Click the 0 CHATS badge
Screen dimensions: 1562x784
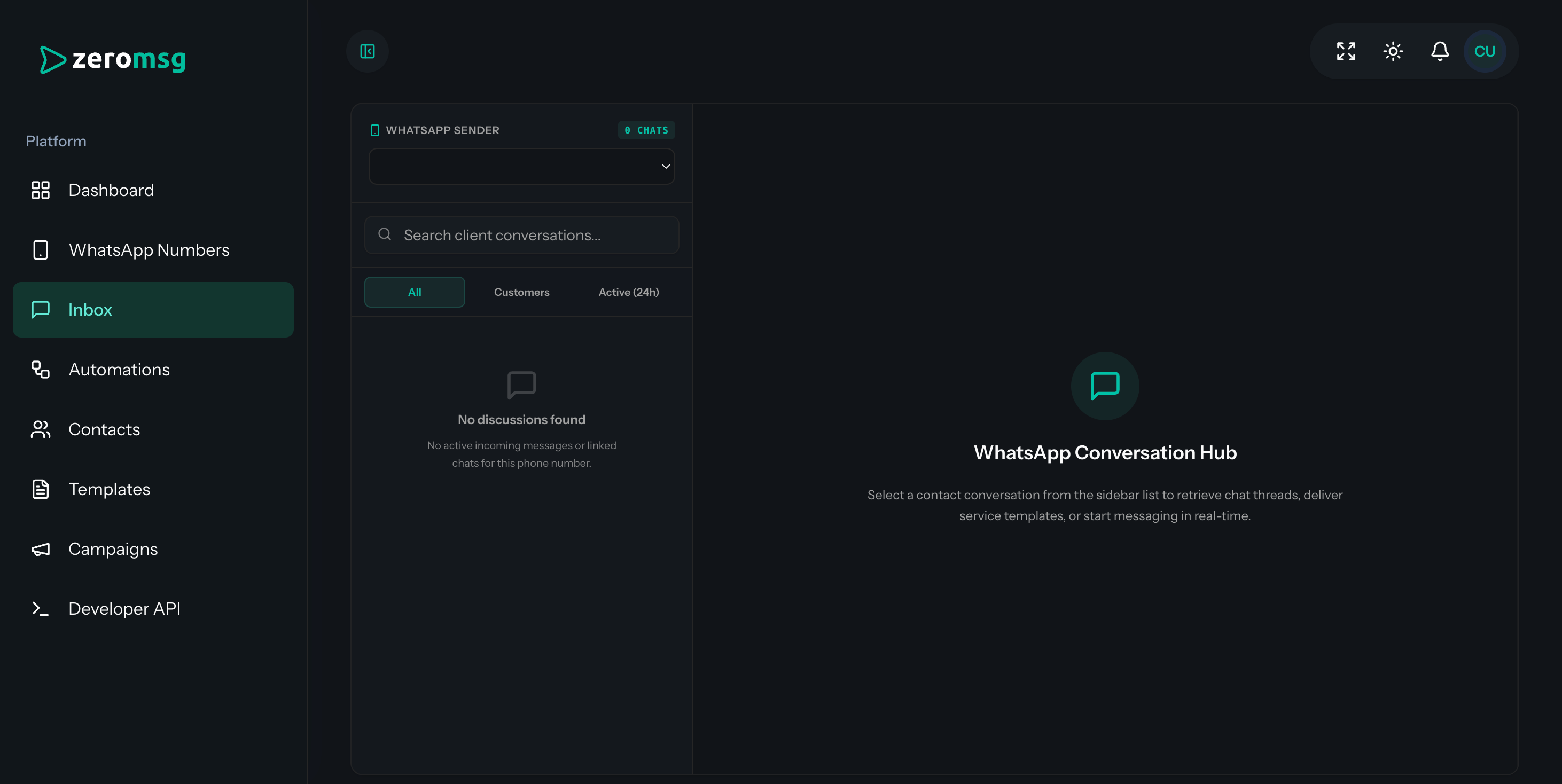click(x=646, y=130)
